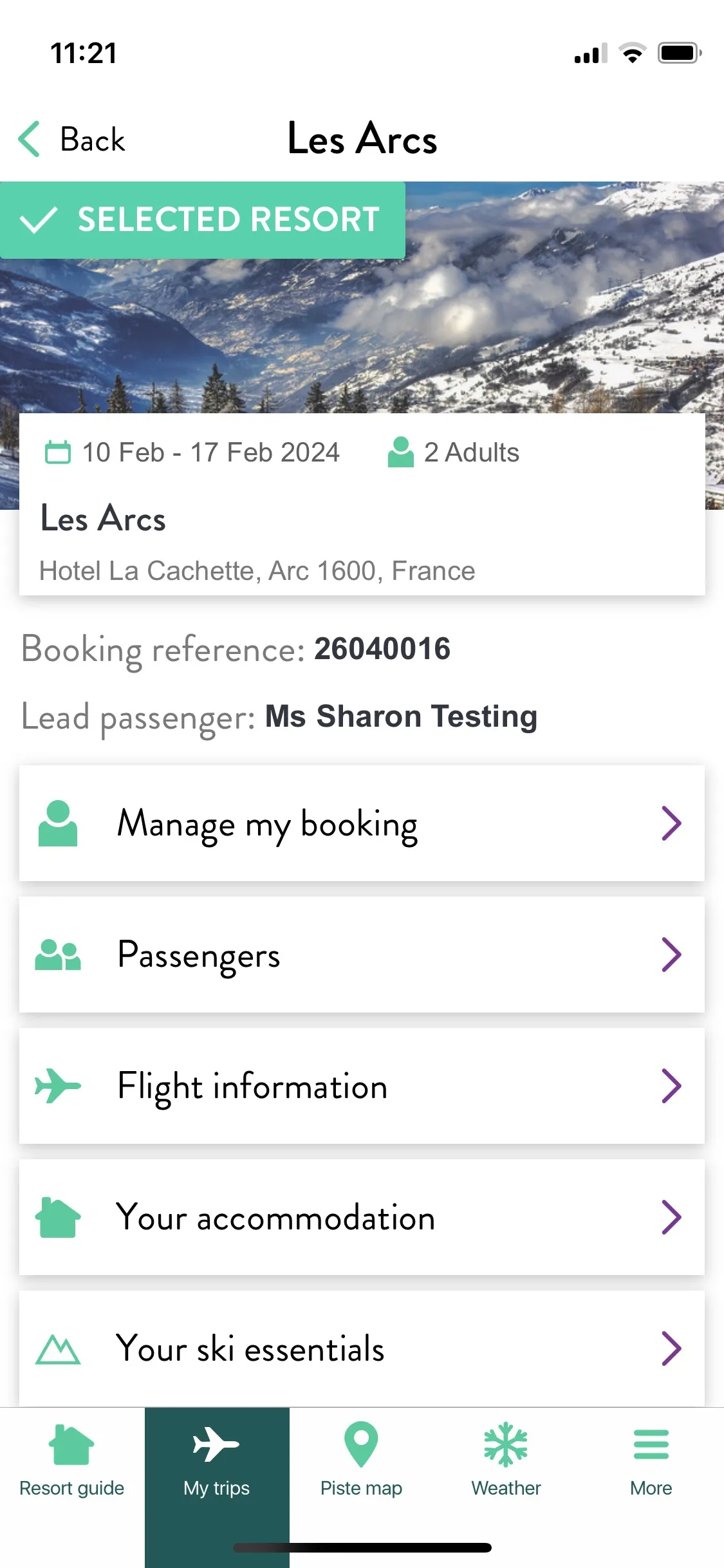Image resolution: width=724 pixels, height=1568 pixels.
Task: Select the Piste map pin icon
Action: click(x=361, y=1444)
